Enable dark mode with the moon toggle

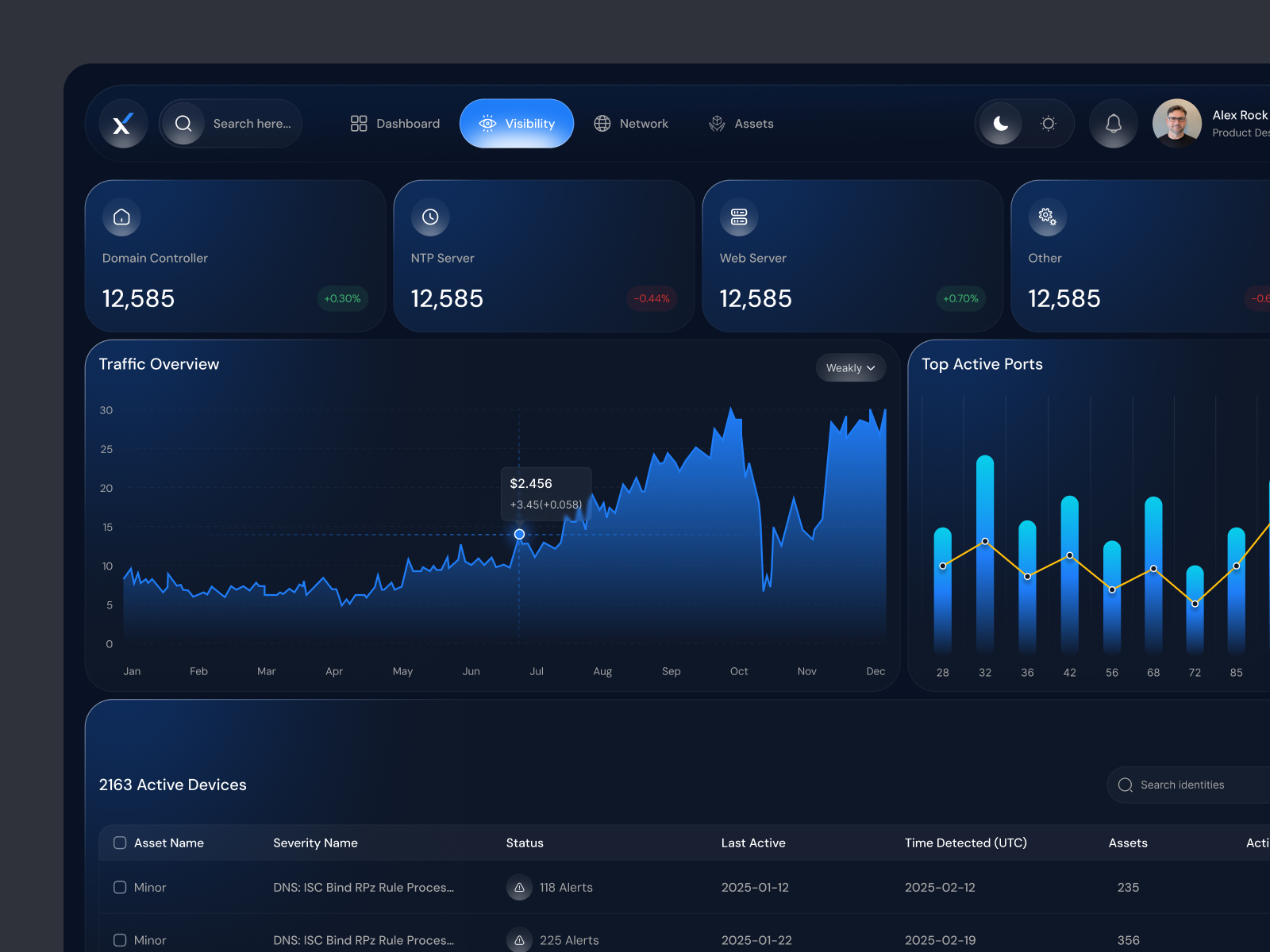click(x=1000, y=123)
